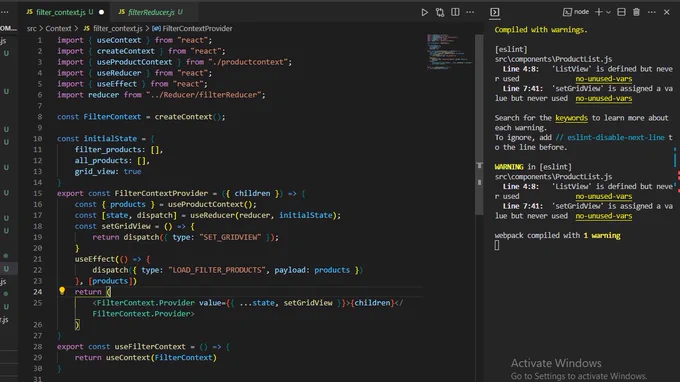Create a new terminal with plus icon

[x=598, y=12]
